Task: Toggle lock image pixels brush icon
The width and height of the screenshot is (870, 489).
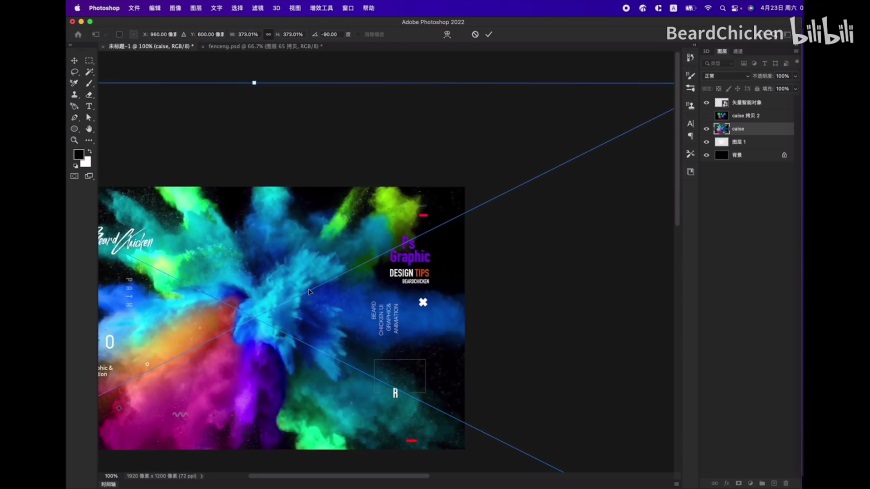Action: [728, 89]
